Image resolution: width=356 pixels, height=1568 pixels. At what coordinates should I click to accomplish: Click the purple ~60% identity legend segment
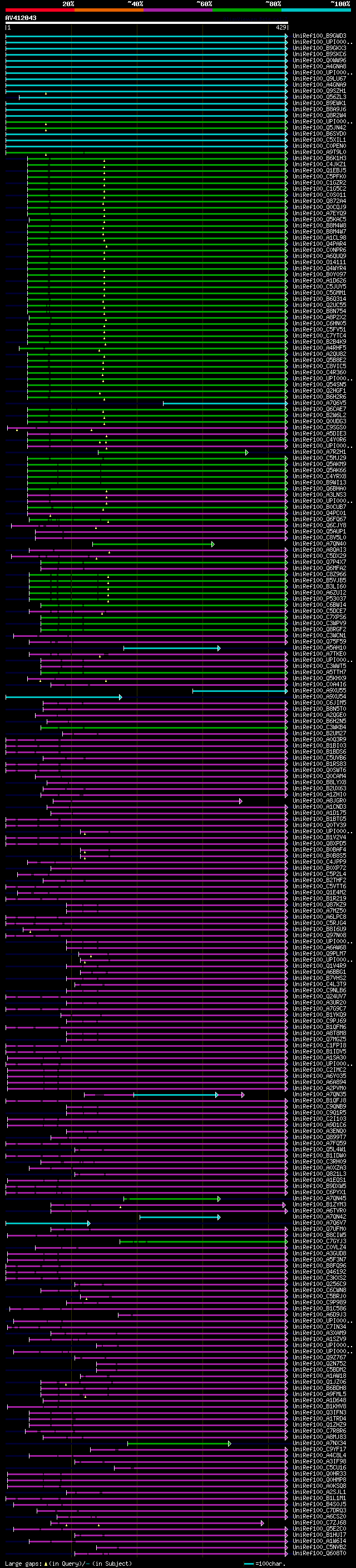tap(179, 11)
